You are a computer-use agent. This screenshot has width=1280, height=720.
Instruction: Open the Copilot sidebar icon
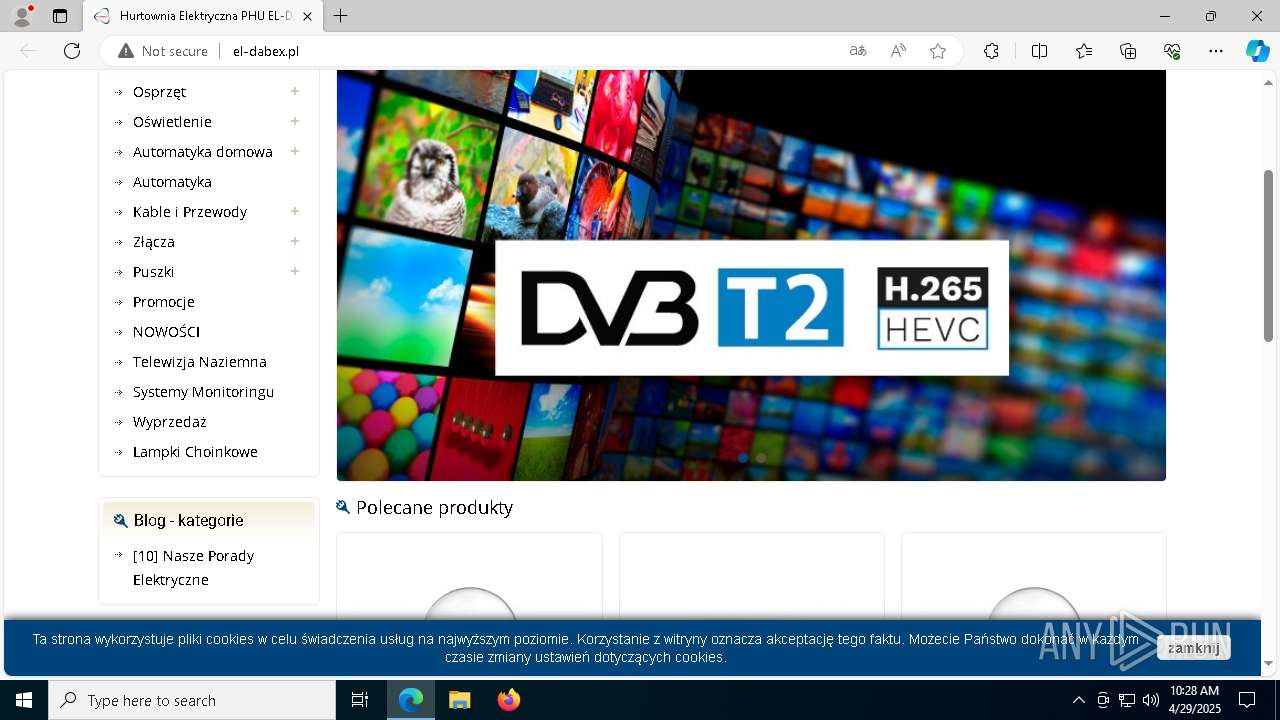1258,51
